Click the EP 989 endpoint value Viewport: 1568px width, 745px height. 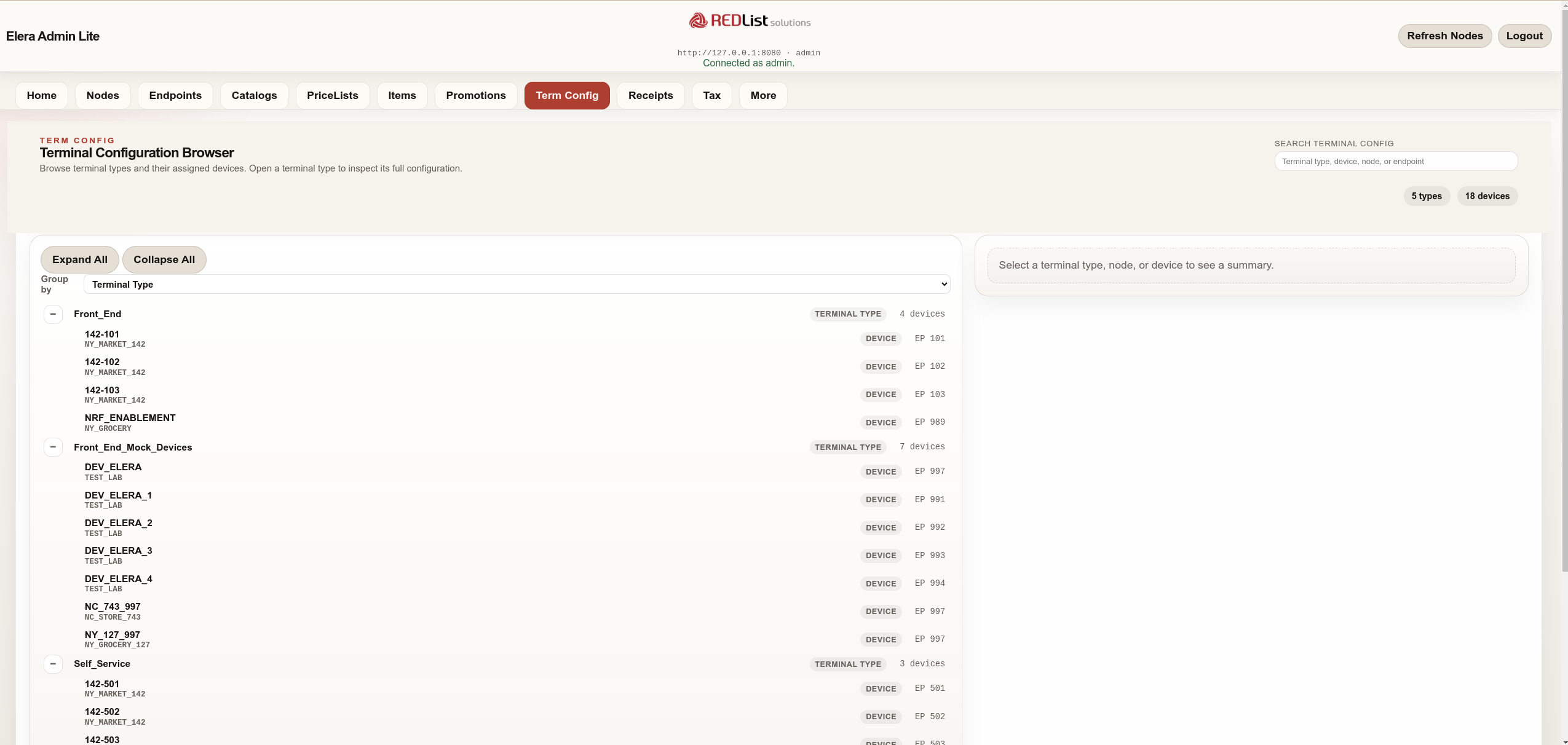pos(930,422)
